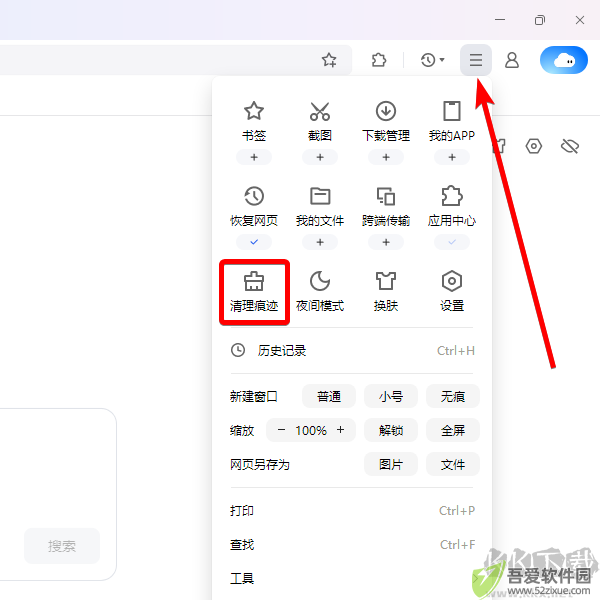Toggle the hamburger main menu button

[x=476, y=60]
